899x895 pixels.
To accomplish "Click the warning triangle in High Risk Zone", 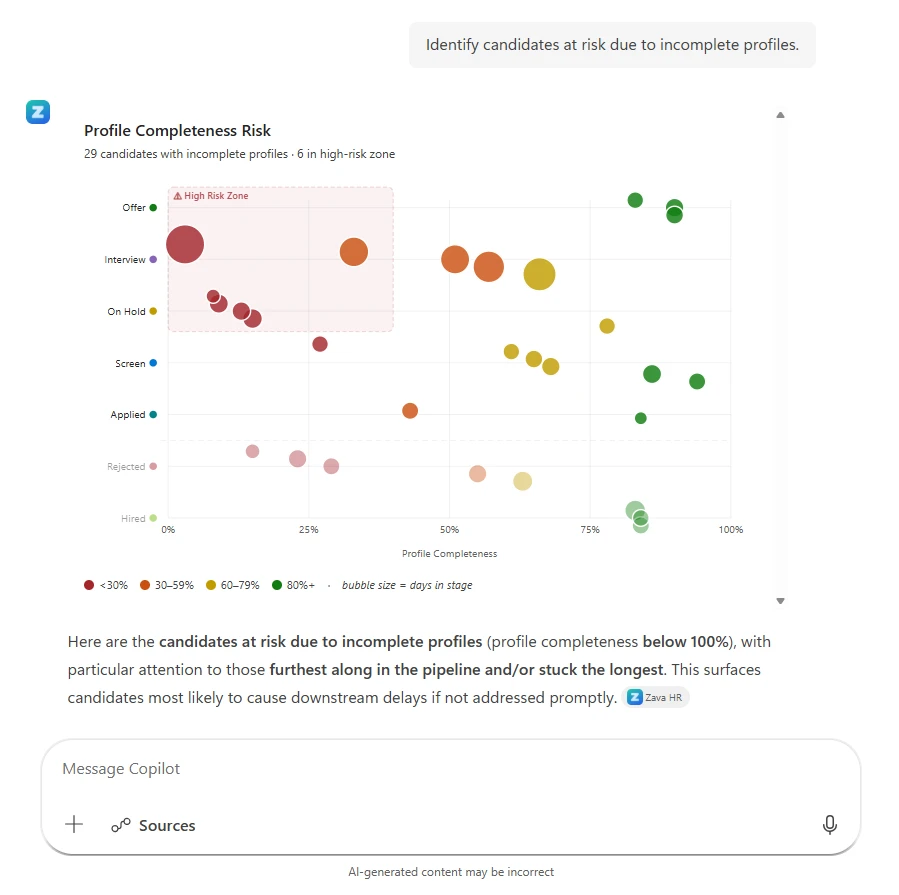I will [179, 196].
